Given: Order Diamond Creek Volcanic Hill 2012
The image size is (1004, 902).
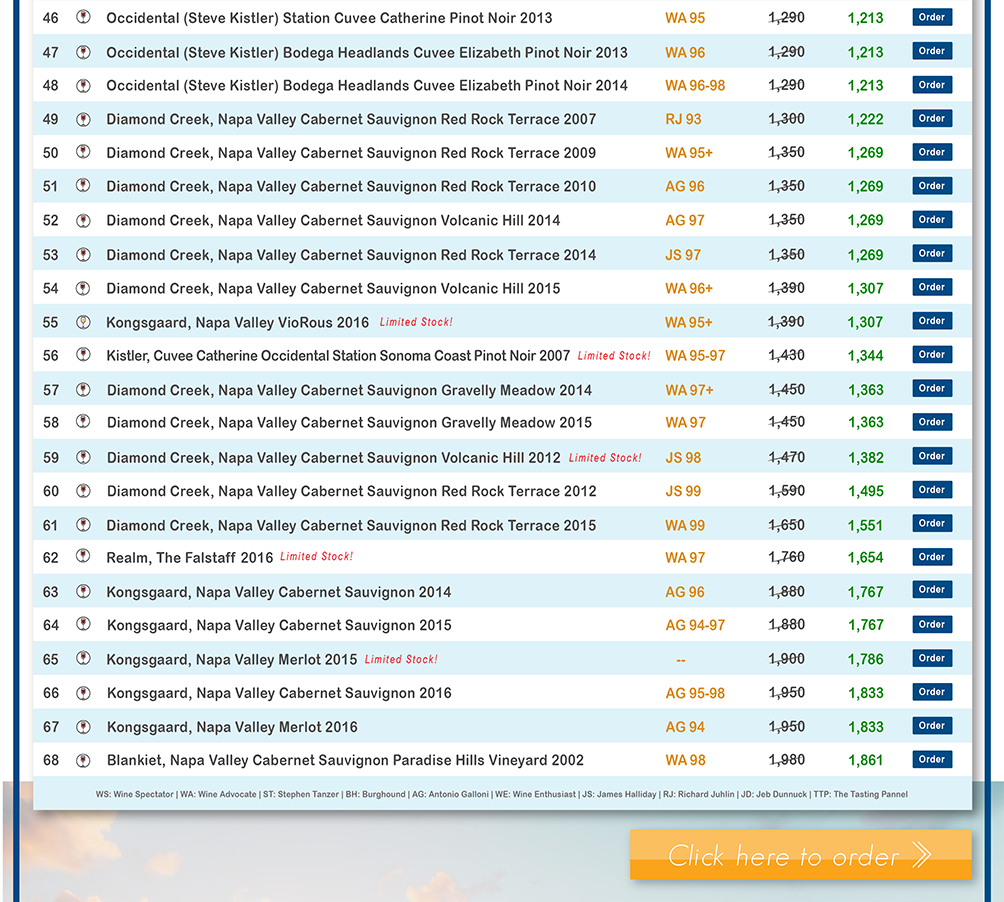Looking at the screenshot, I should tap(932, 456).
